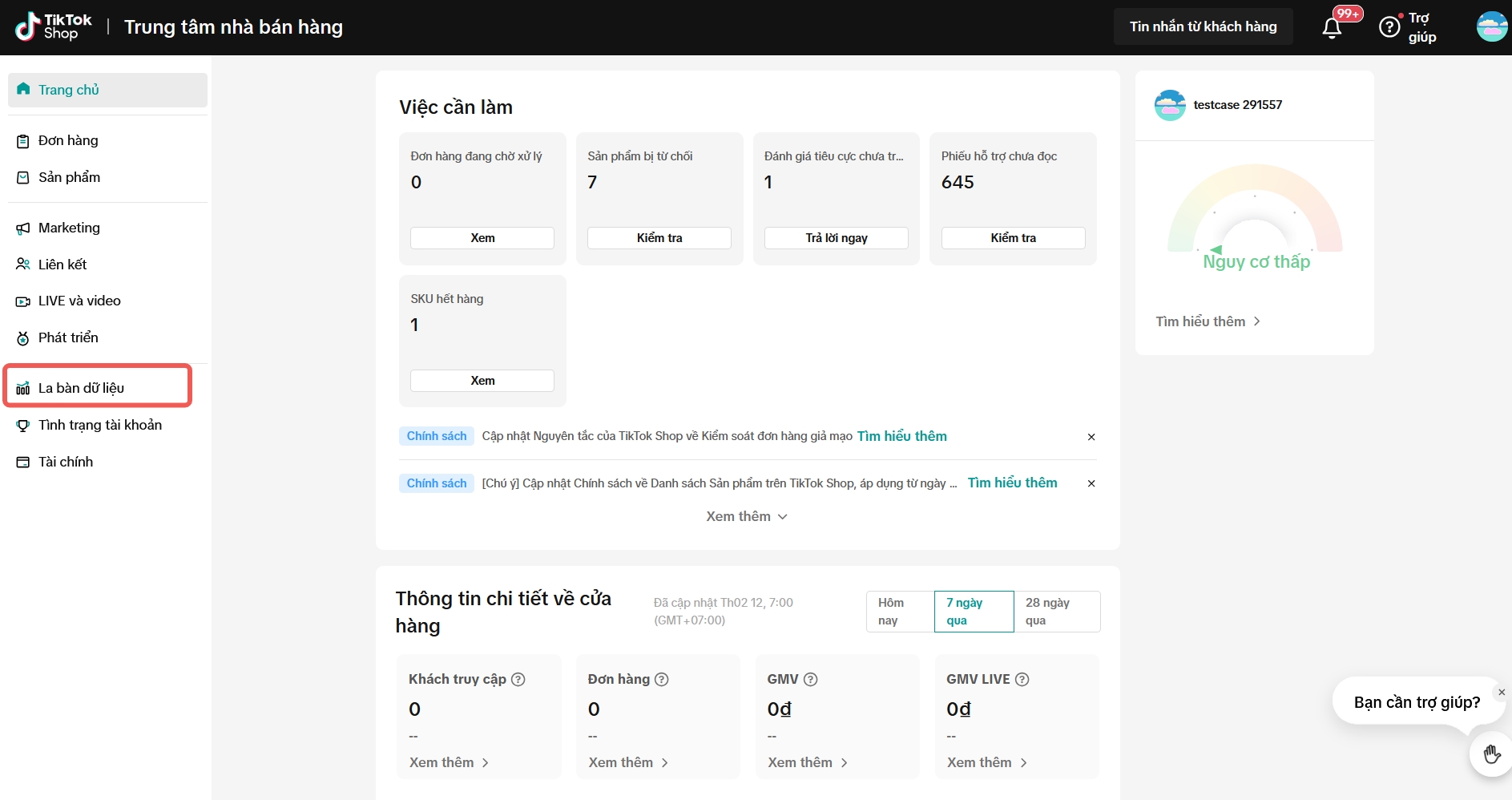This screenshot has height=800, width=1512.
Task: Click the info icon next to GMV LIVE
Action: [x=1022, y=680]
